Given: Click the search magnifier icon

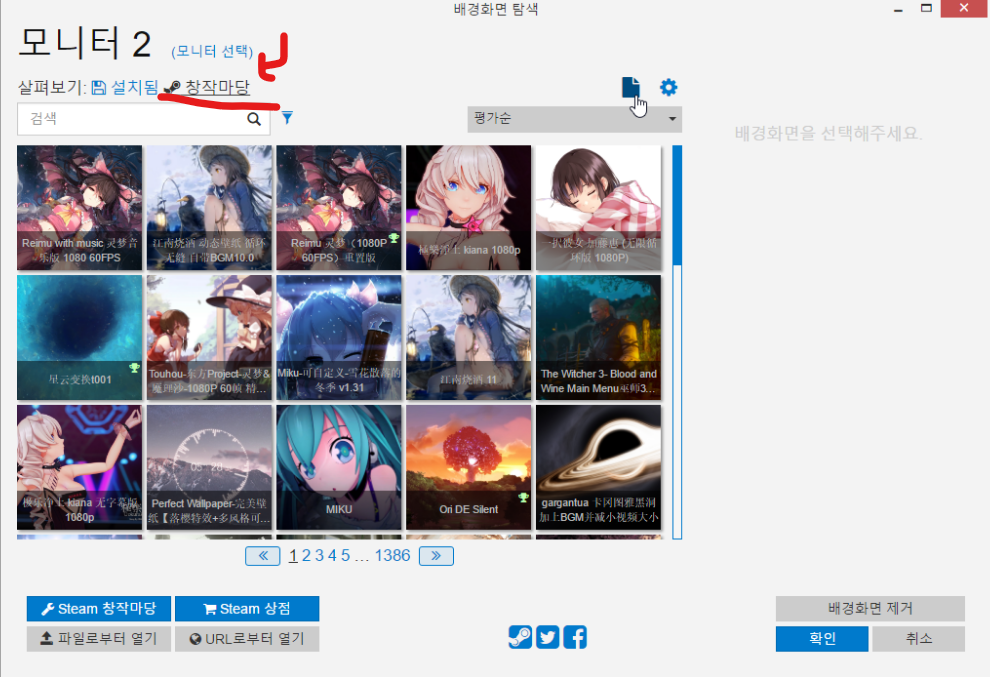Looking at the screenshot, I should [254, 119].
